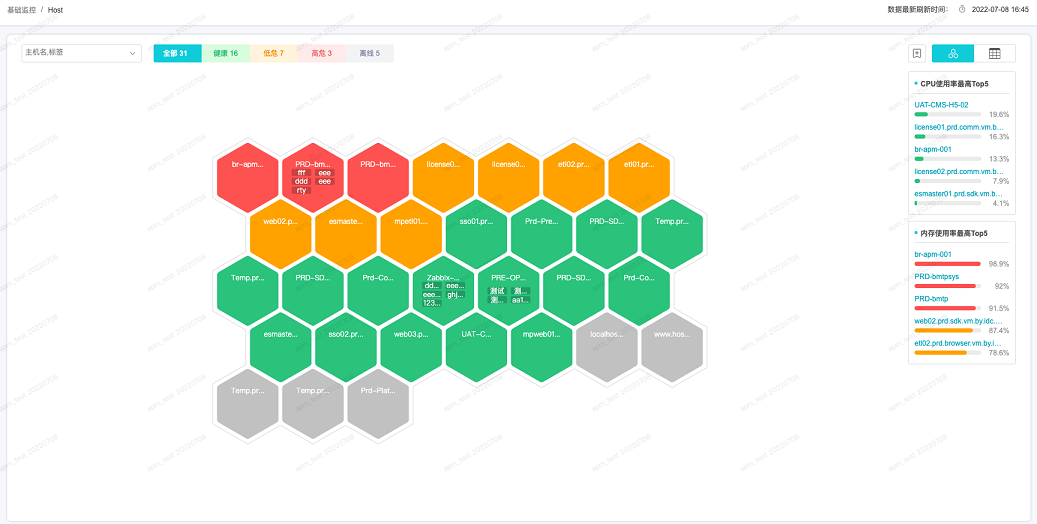The height and width of the screenshot is (524, 1037).
Task: Select the green UAT-C hexagon
Action: [x=476, y=346]
